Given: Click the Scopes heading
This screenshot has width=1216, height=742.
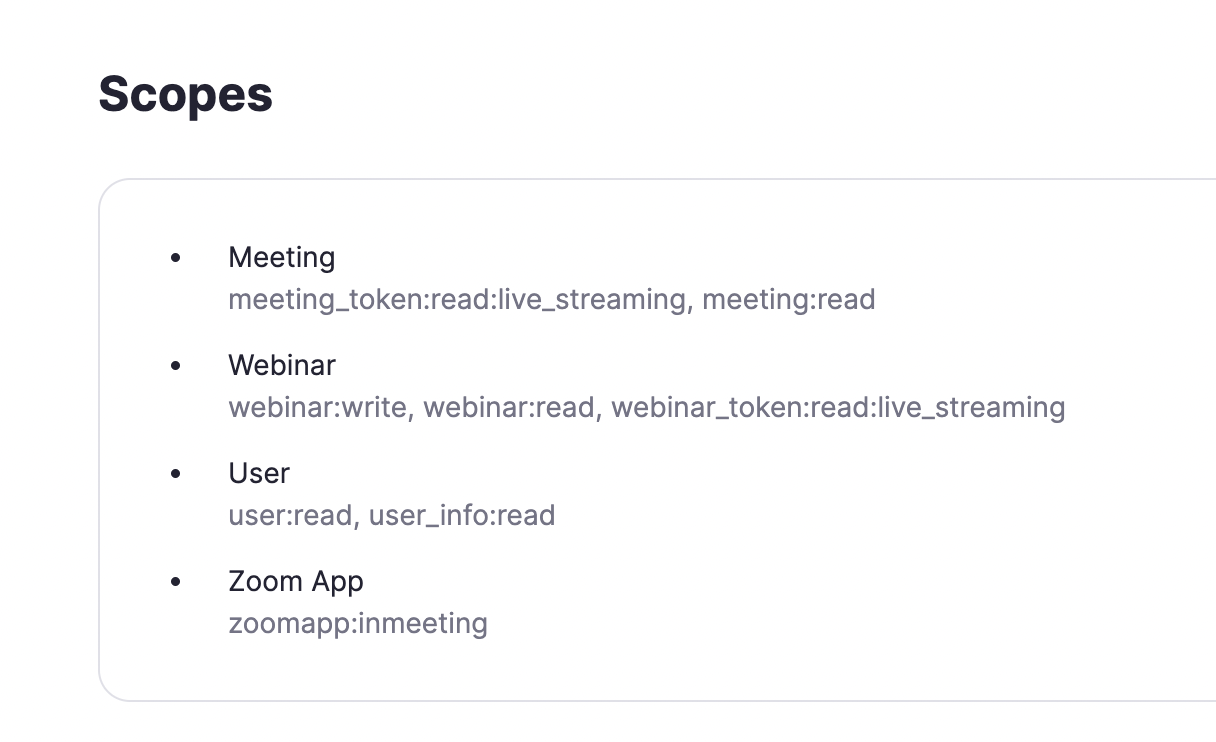Looking at the screenshot, I should point(185,95).
